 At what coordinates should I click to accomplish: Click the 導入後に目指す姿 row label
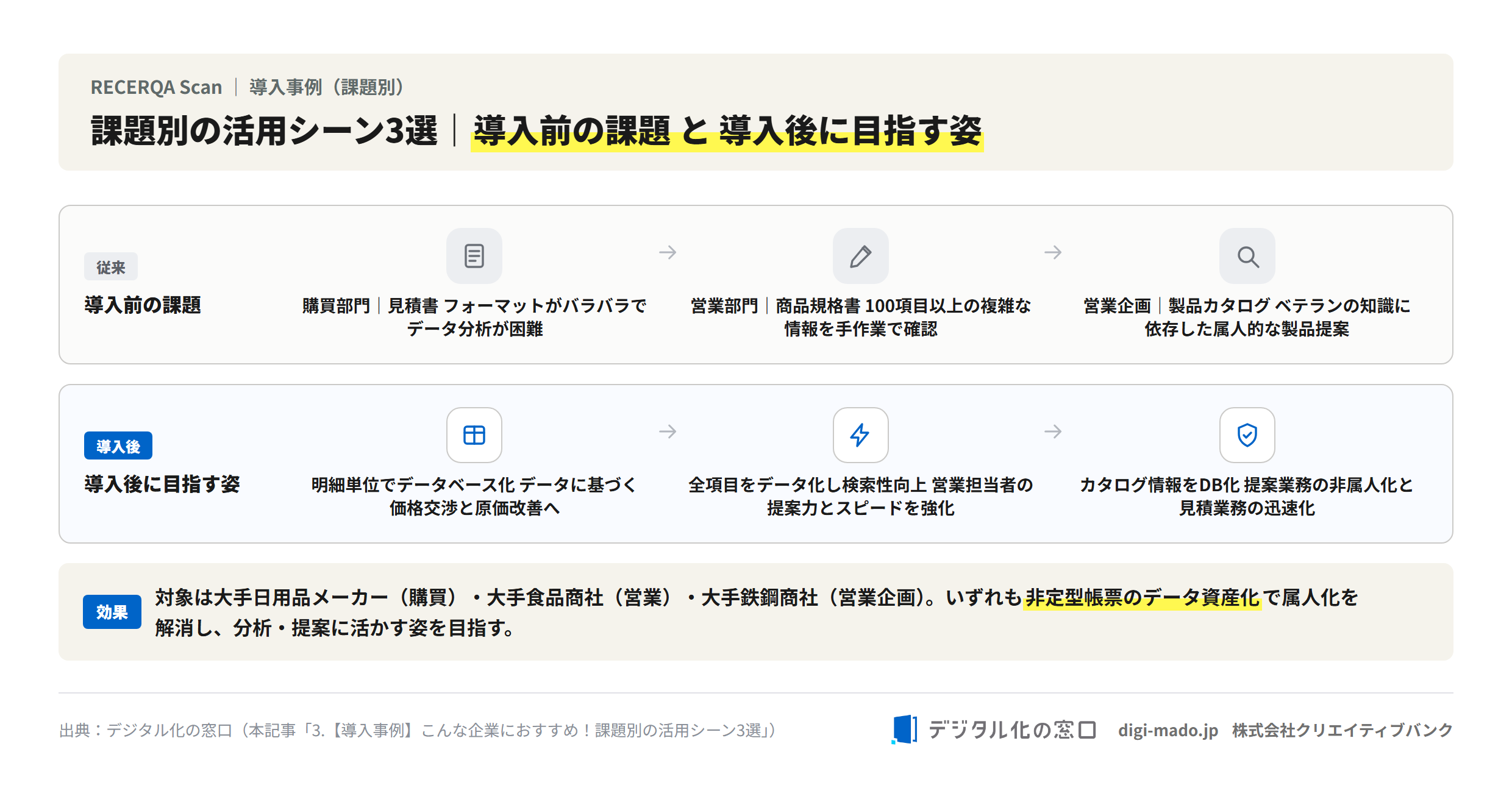[x=162, y=484]
